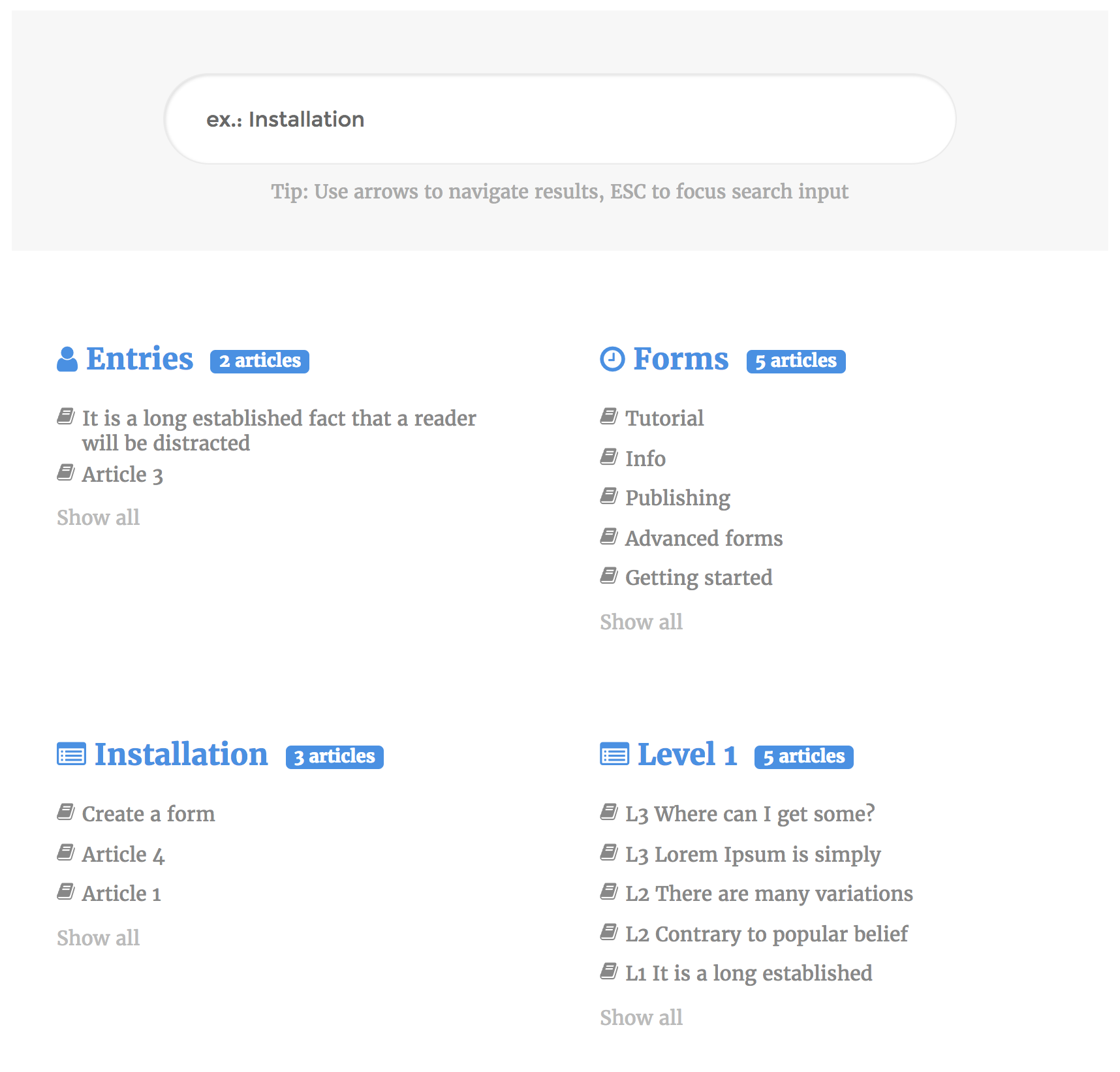Click the 5 articles badge beside Forms
Viewport: 1120px width, 1072px height.
(796, 361)
